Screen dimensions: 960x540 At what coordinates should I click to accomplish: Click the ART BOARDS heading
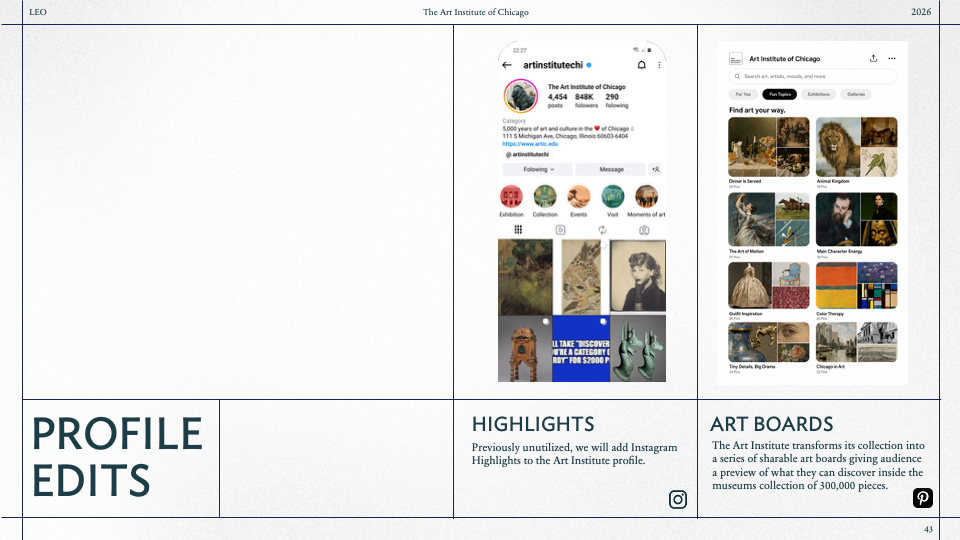point(771,424)
